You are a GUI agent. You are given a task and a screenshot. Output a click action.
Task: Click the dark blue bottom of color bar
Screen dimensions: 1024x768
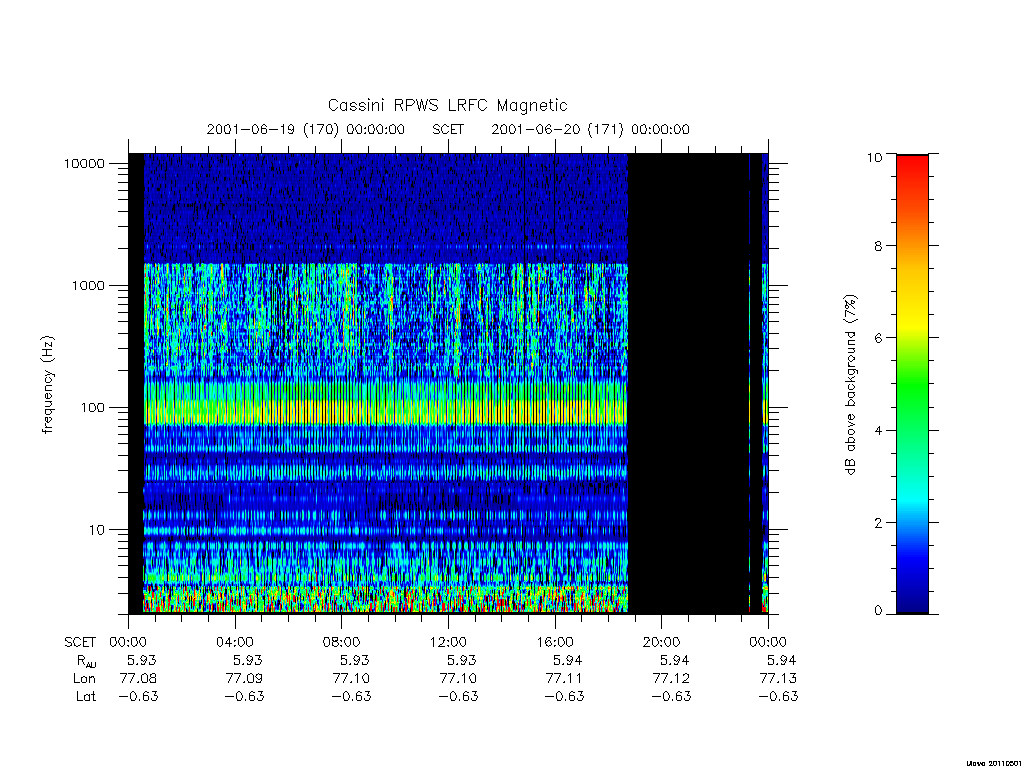point(912,601)
